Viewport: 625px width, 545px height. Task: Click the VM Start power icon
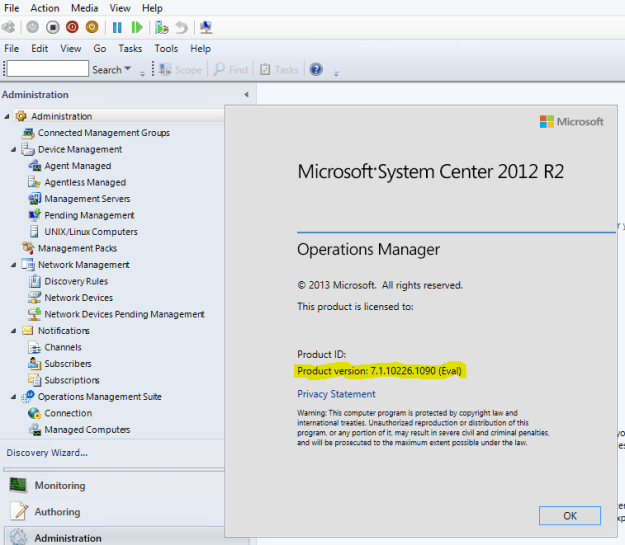tap(32, 27)
